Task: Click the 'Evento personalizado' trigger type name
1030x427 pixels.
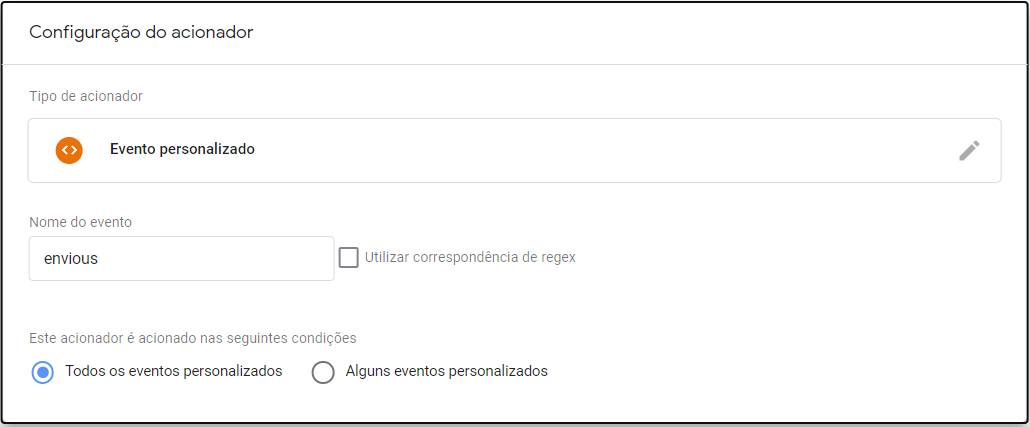Action: coord(182,149)
